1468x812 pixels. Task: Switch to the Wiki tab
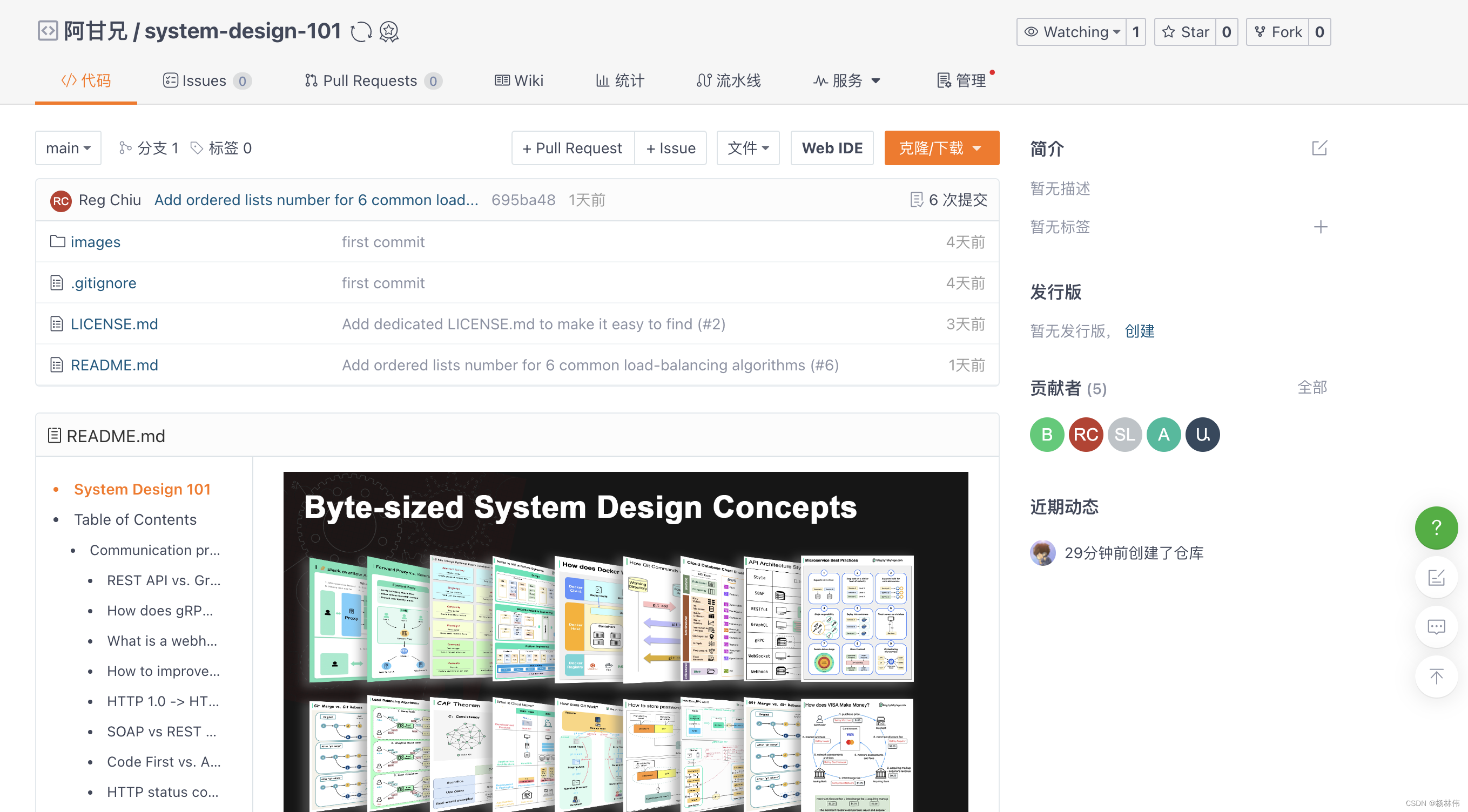coord(518,80)
